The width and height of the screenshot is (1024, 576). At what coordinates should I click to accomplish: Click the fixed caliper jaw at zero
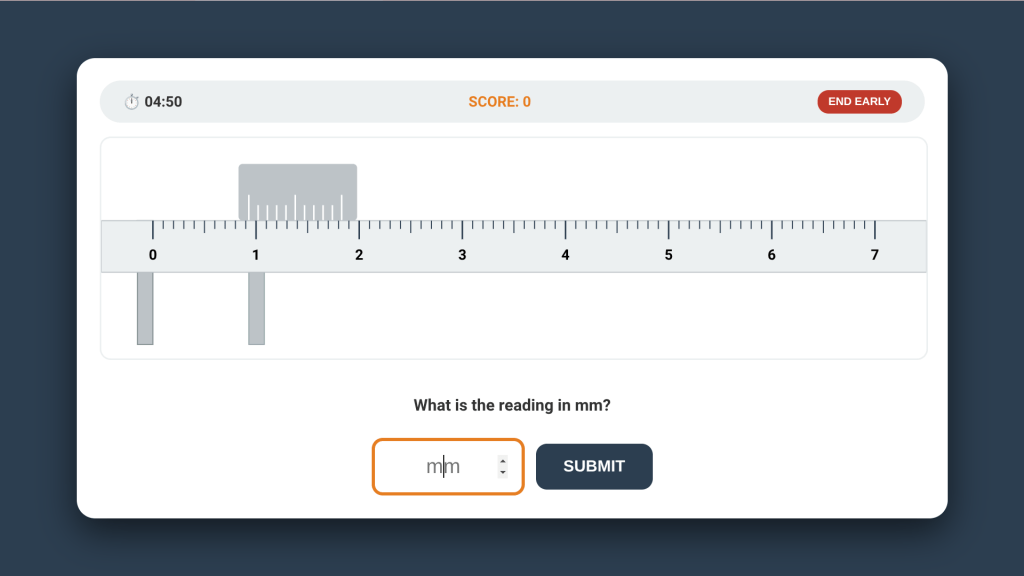[x=145, y=308]
